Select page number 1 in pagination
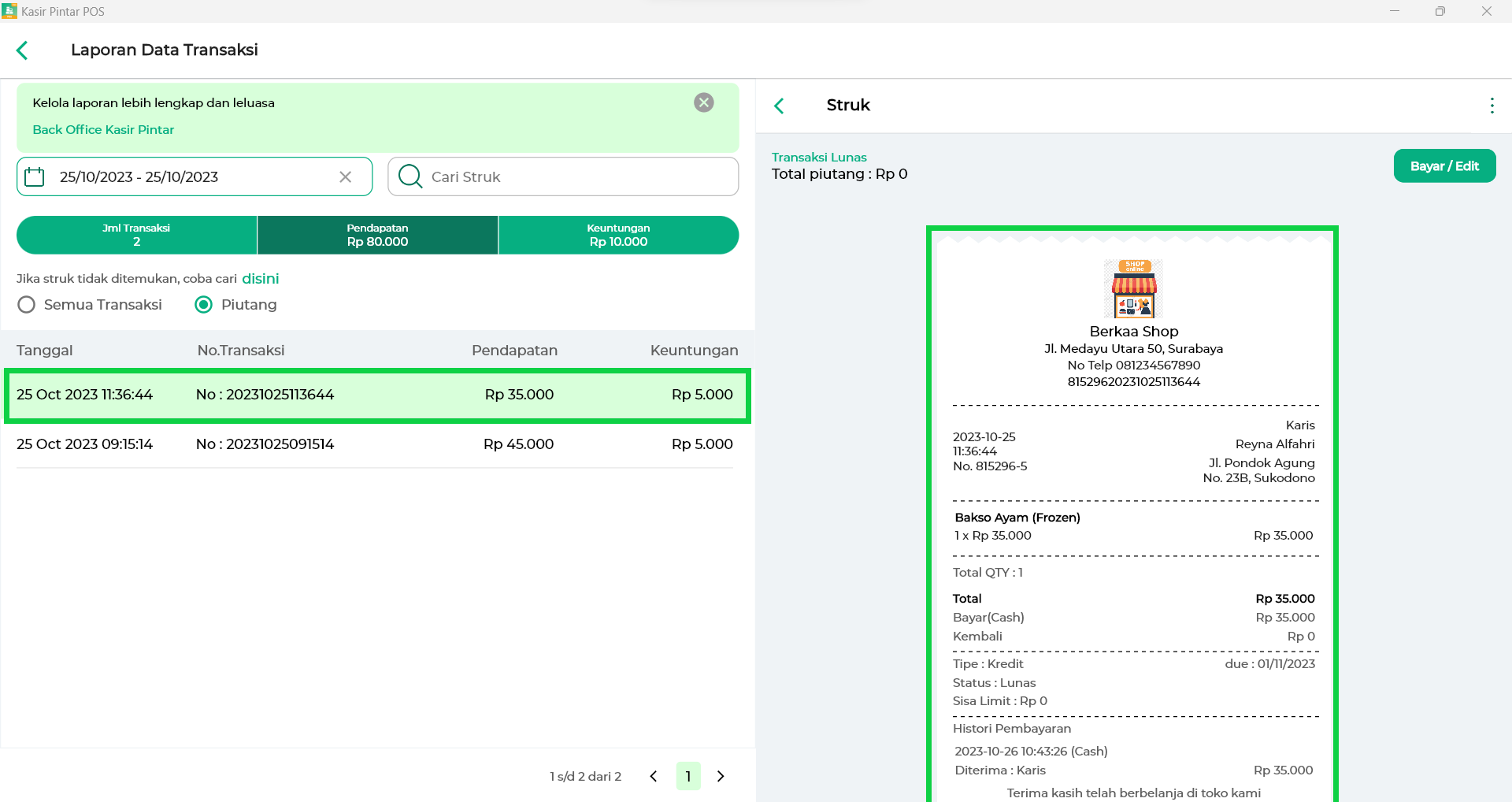The width and height of the screenshot is (1512, 802). [x=688, y=776]
